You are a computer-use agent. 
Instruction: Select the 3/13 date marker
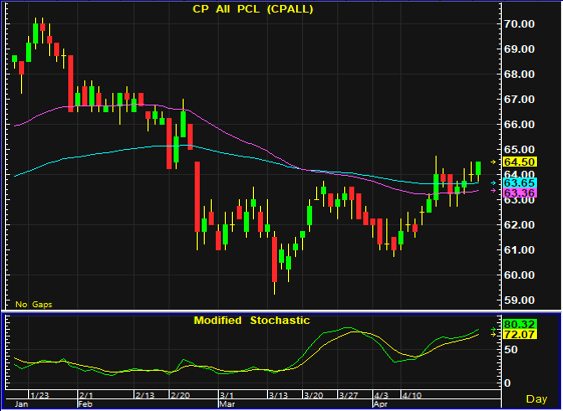tap(278, 396)
